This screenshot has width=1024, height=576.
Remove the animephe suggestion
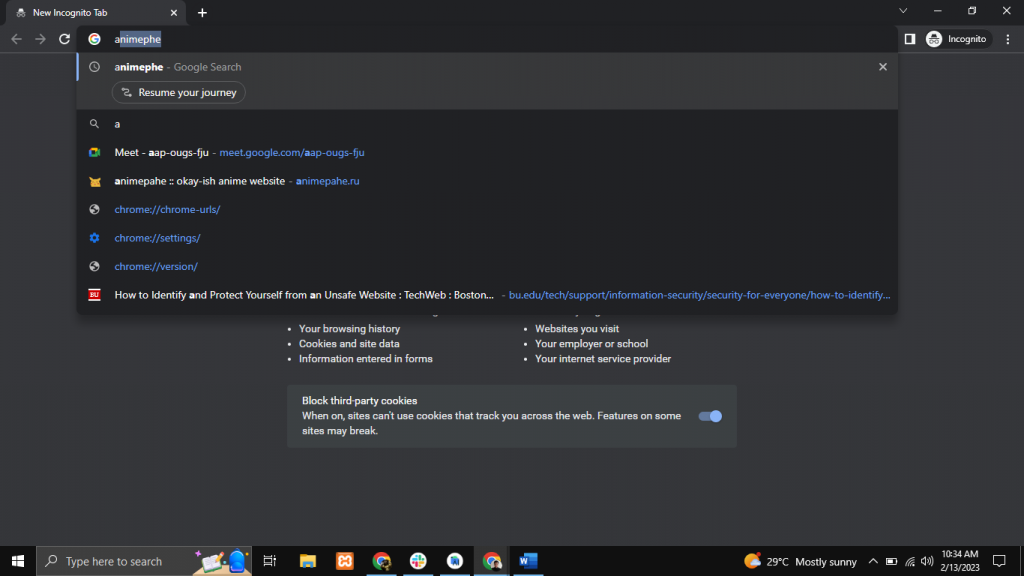tap(883, 67)
